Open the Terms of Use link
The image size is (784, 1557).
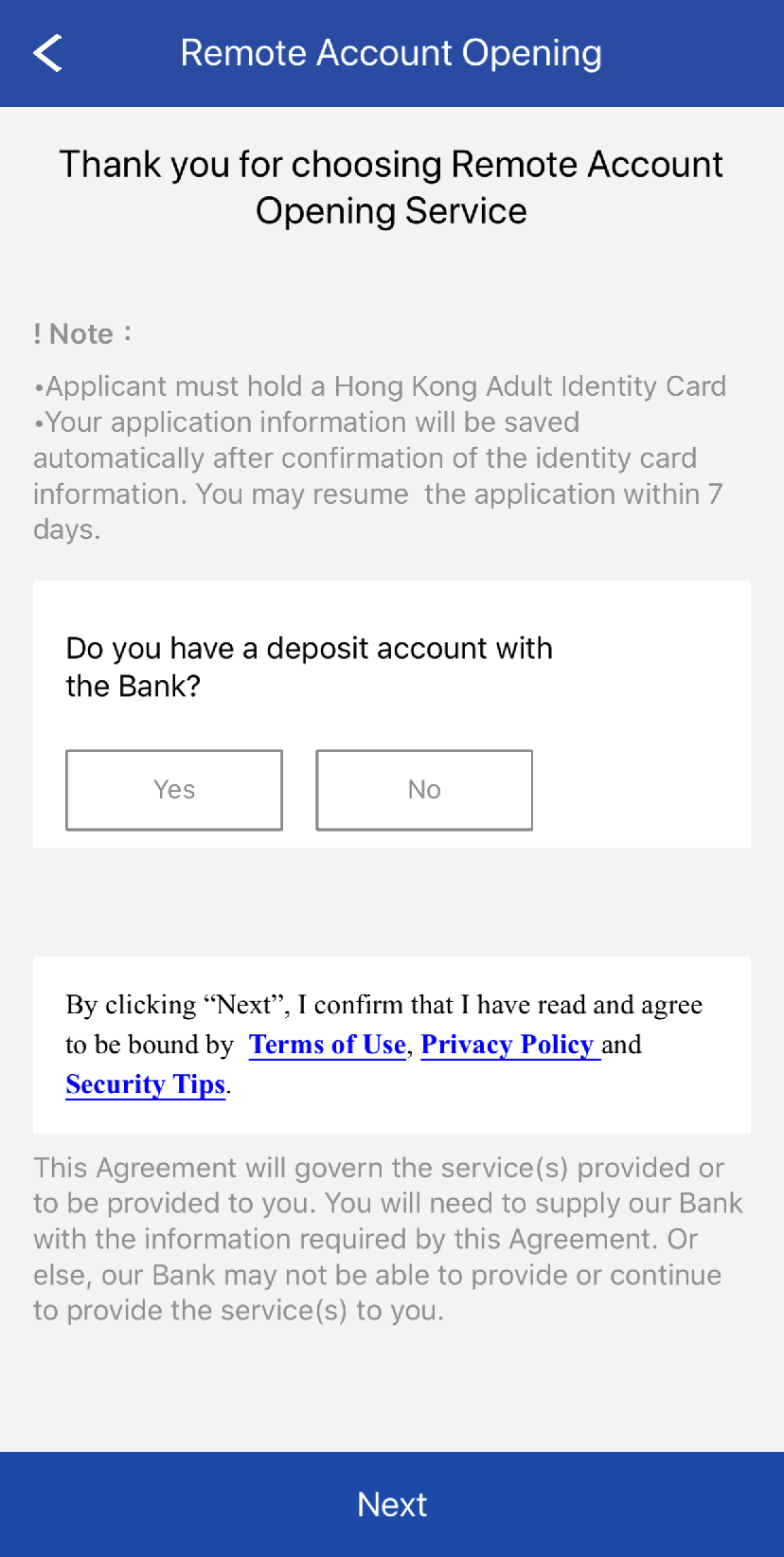(328, 1045)
